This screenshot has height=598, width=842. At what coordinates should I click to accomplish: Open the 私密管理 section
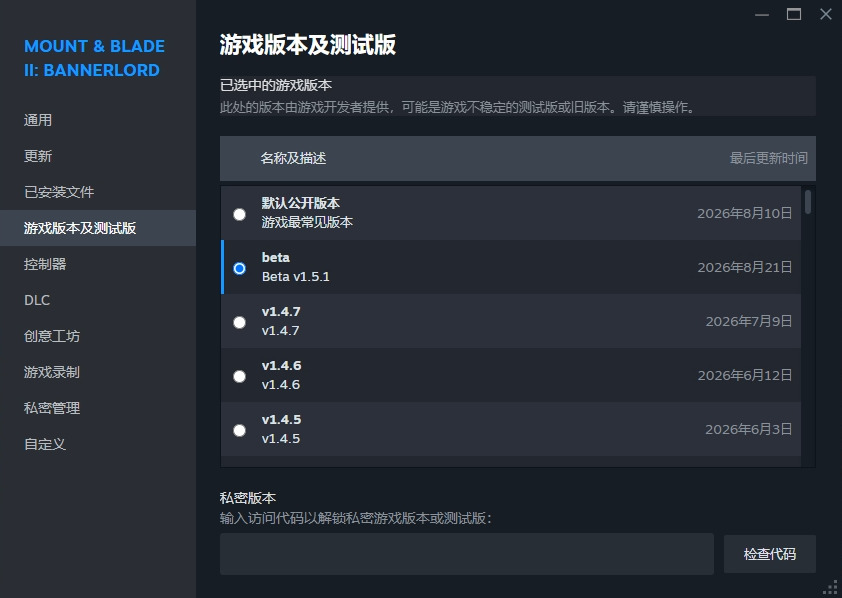click(52, 408)
